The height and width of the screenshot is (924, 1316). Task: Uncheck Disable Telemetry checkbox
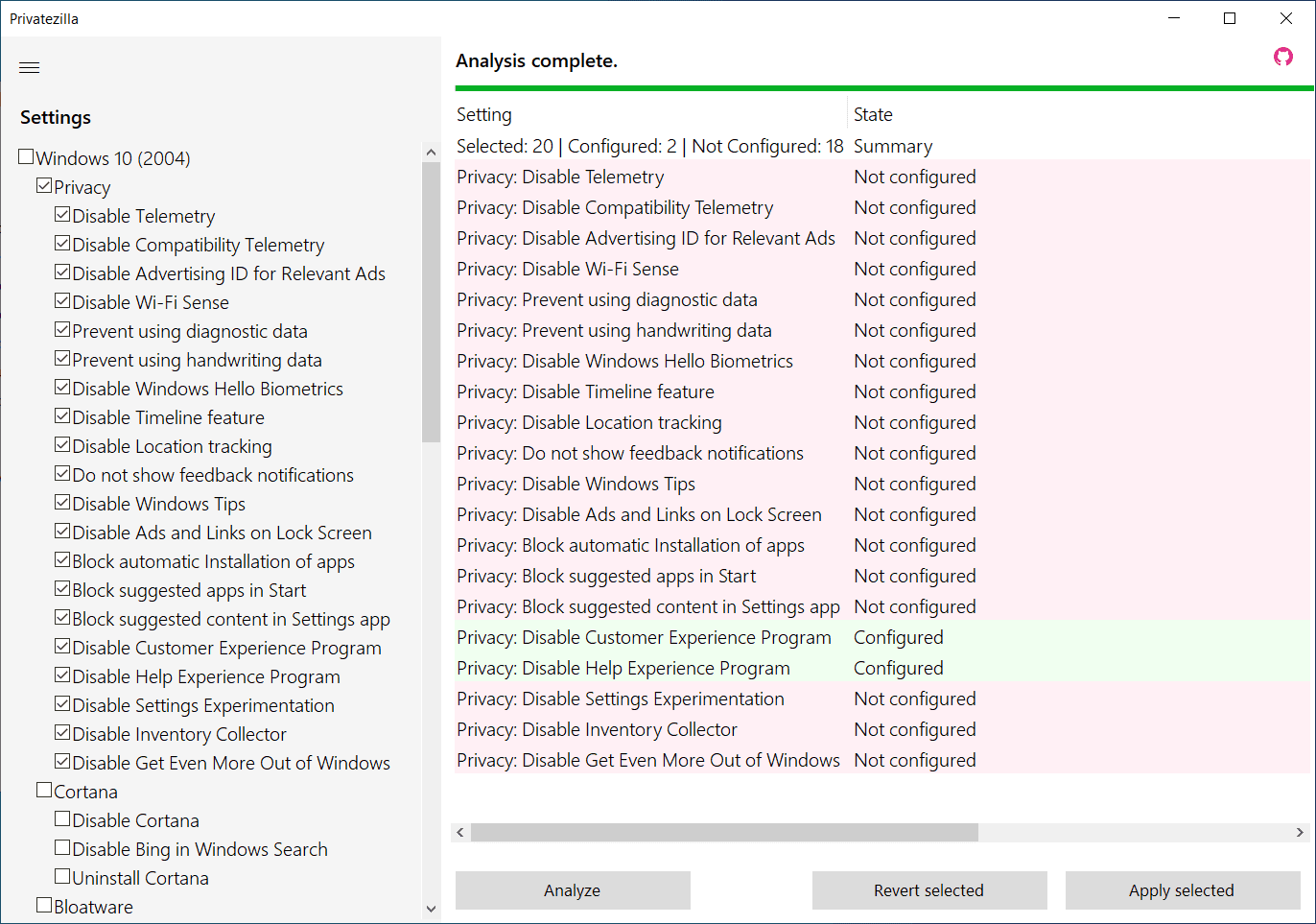coord(62,215)
